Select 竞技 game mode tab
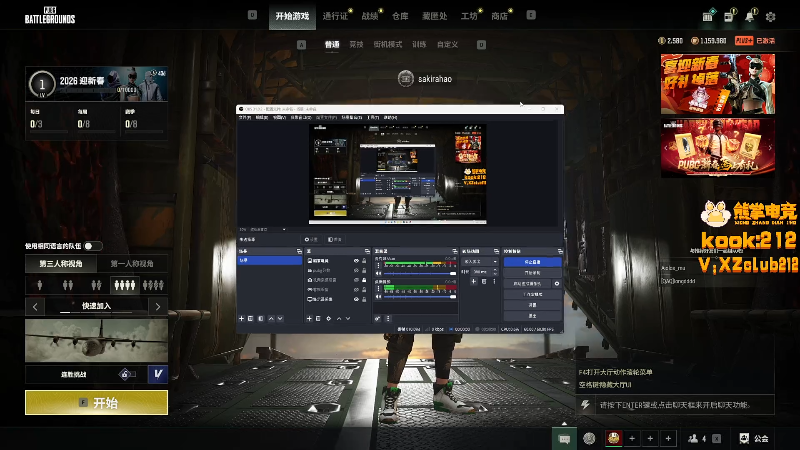 click(x=356, y=44)
